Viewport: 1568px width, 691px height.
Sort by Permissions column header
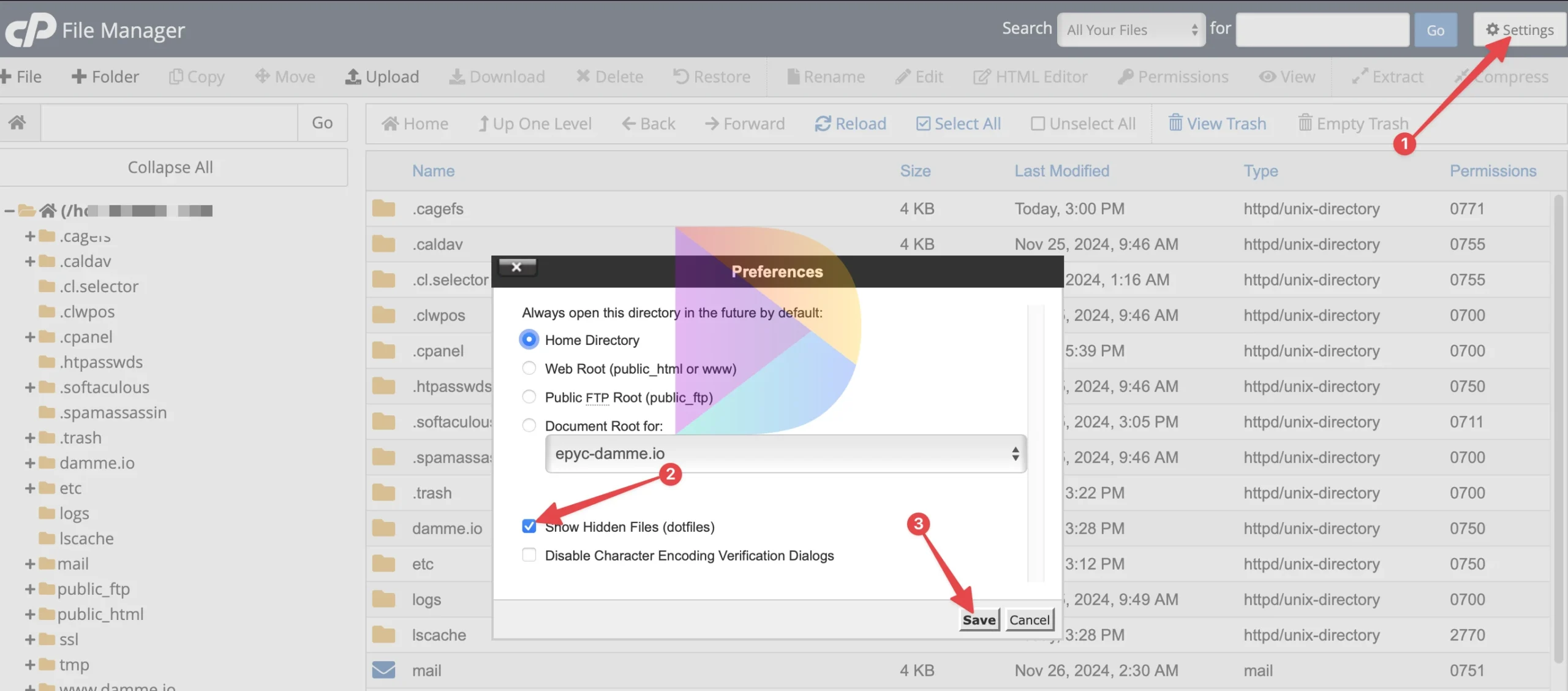coord(1493,171)
